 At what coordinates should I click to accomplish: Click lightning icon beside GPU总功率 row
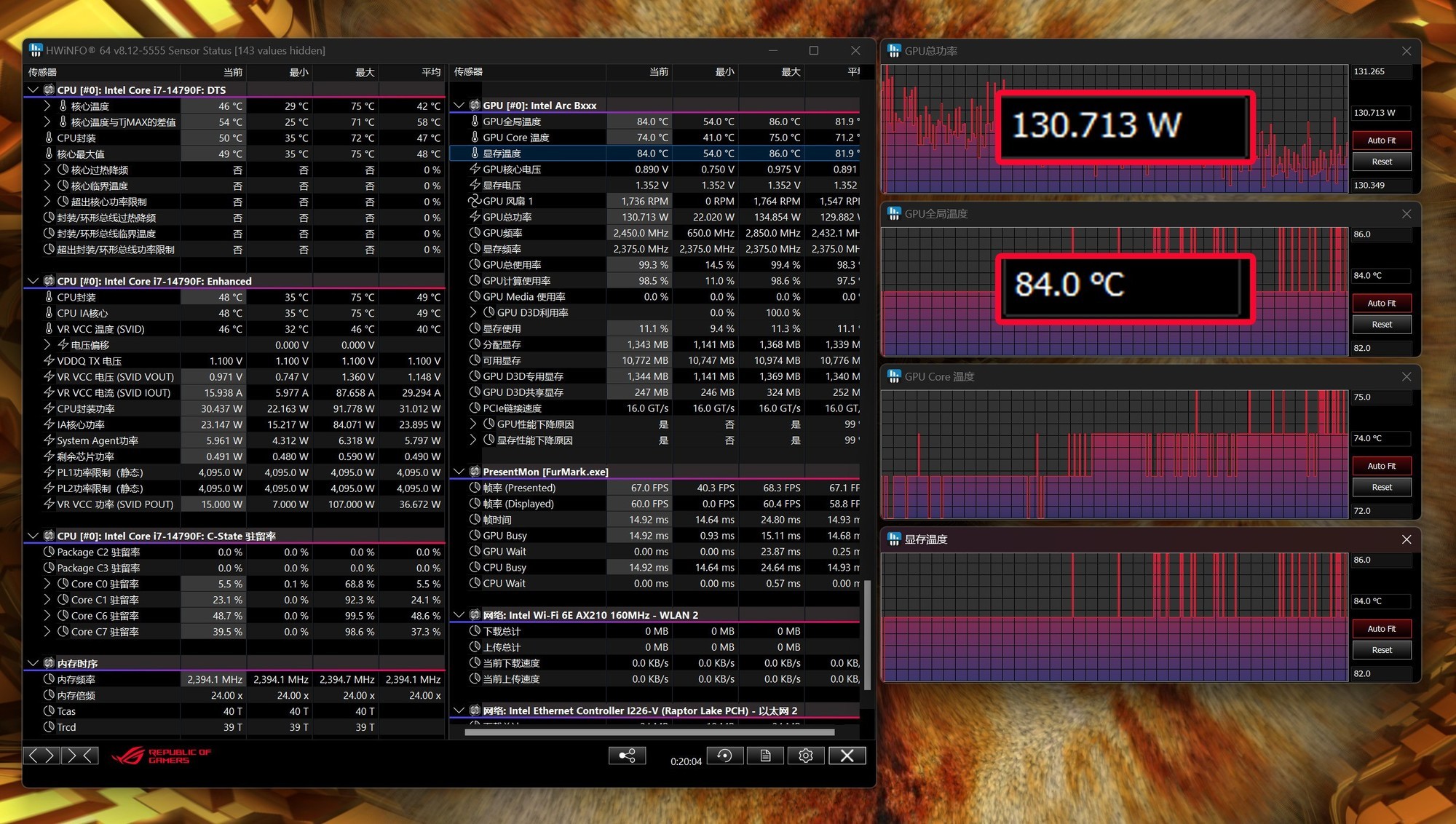475,217
